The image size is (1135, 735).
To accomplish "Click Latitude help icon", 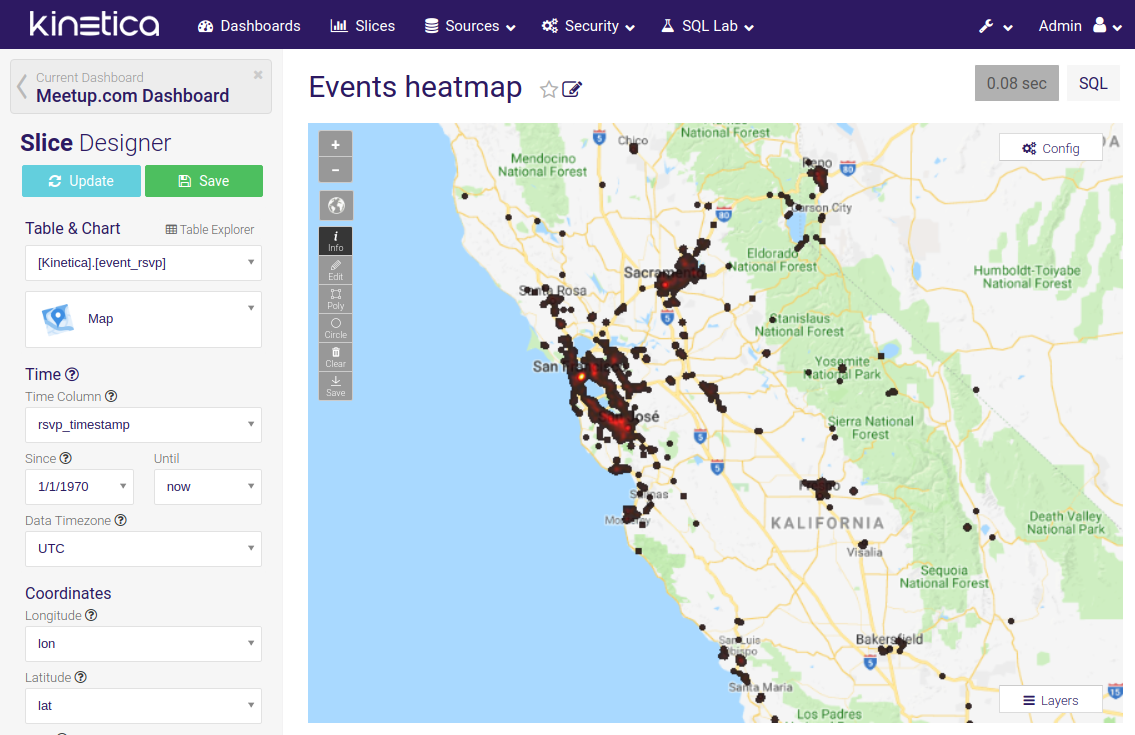I will pyautogui.click(x=80, y=677).
